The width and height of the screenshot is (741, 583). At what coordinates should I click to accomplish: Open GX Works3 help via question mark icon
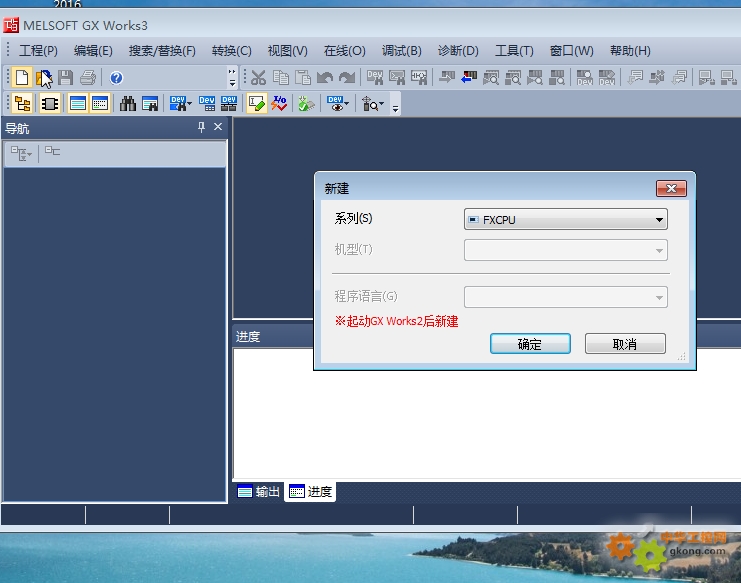(x=116, y=77)
